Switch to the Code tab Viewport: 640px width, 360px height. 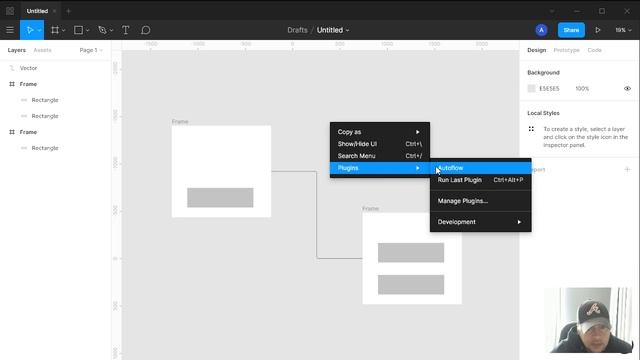click(x=594, y=50)
